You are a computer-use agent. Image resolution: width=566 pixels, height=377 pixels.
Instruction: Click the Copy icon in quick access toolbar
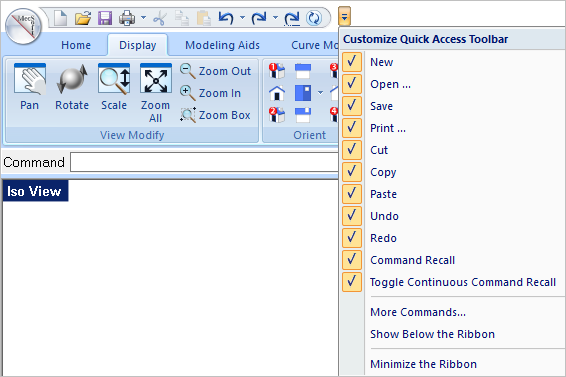click(182, 18)
